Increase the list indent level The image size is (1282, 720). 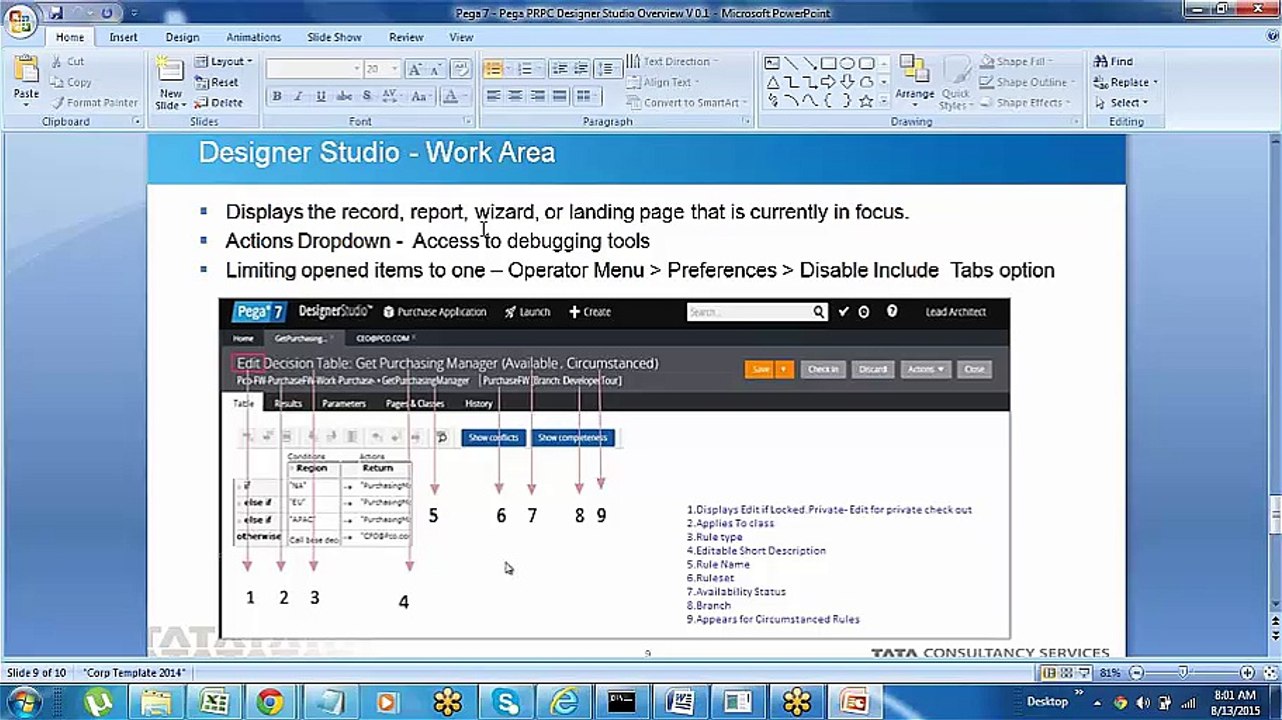[x=581, y=69]
